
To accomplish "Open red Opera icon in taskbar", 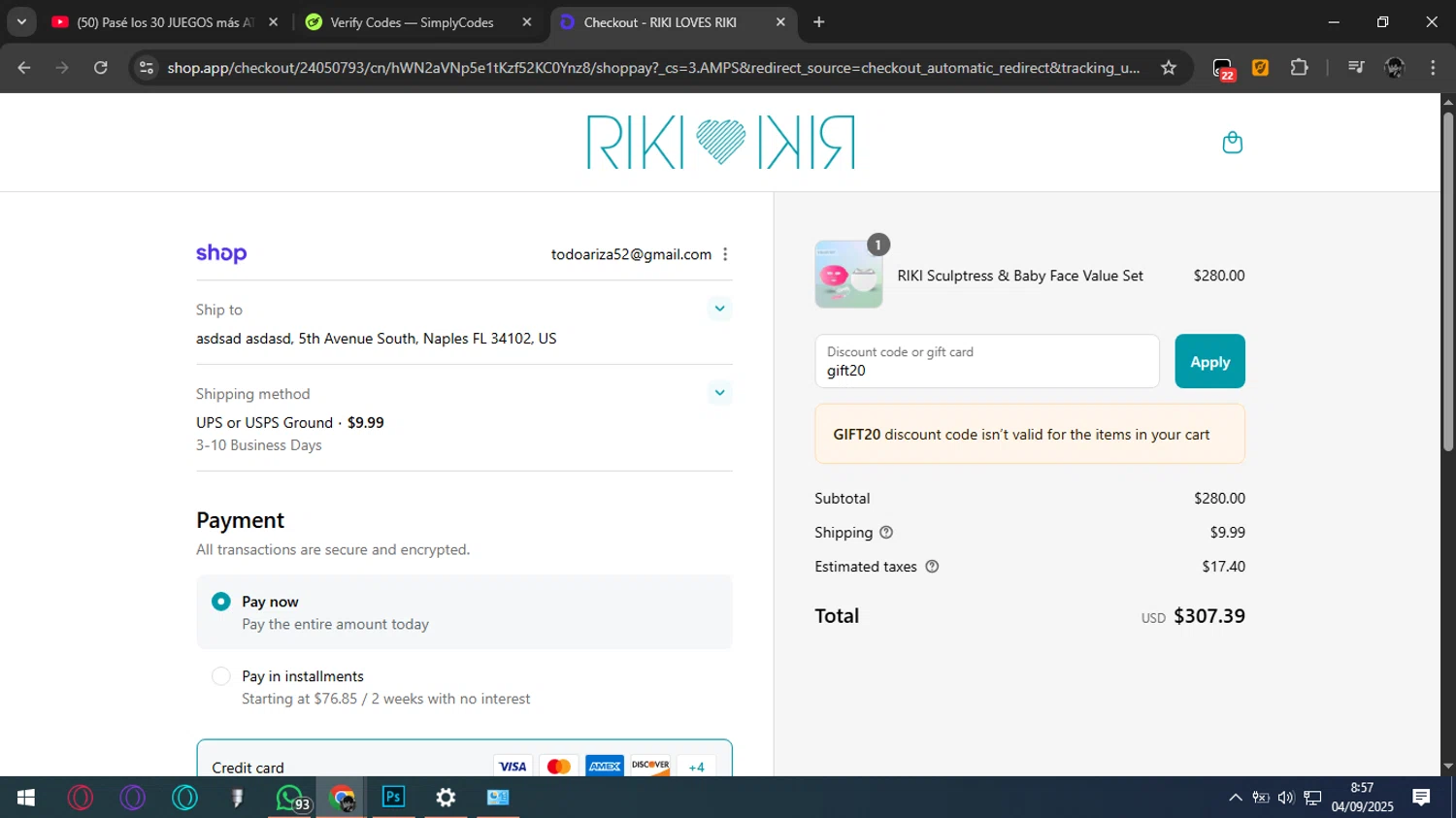I will (x=80, y=798).
